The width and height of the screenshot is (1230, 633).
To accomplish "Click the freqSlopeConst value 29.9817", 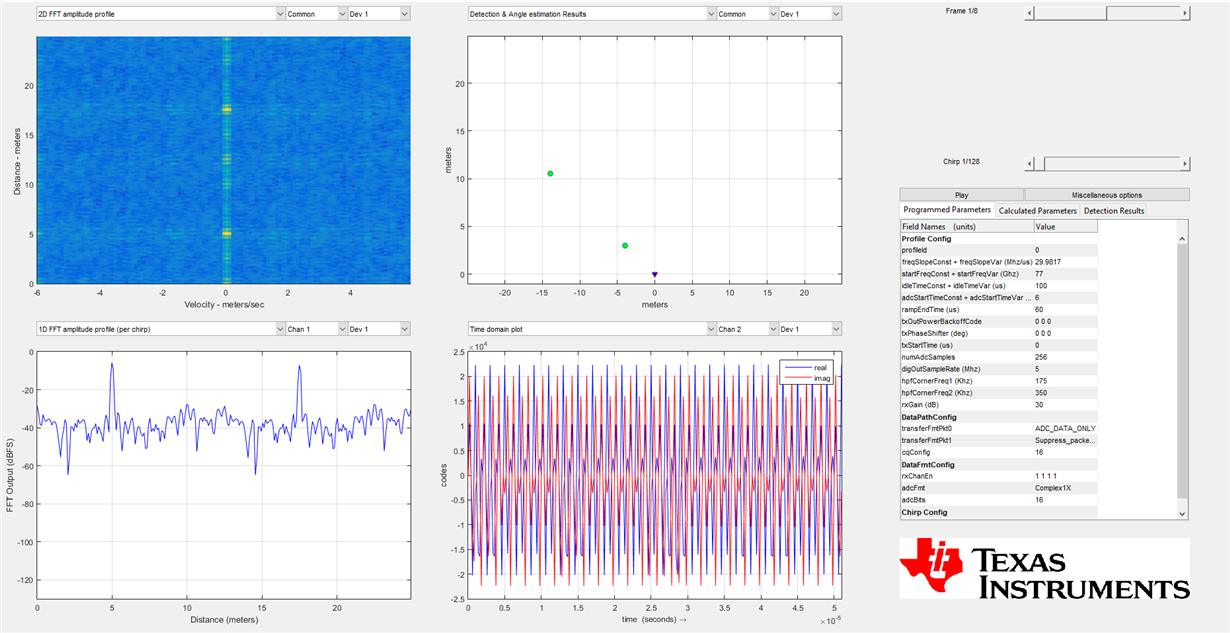I will 1065,262.
